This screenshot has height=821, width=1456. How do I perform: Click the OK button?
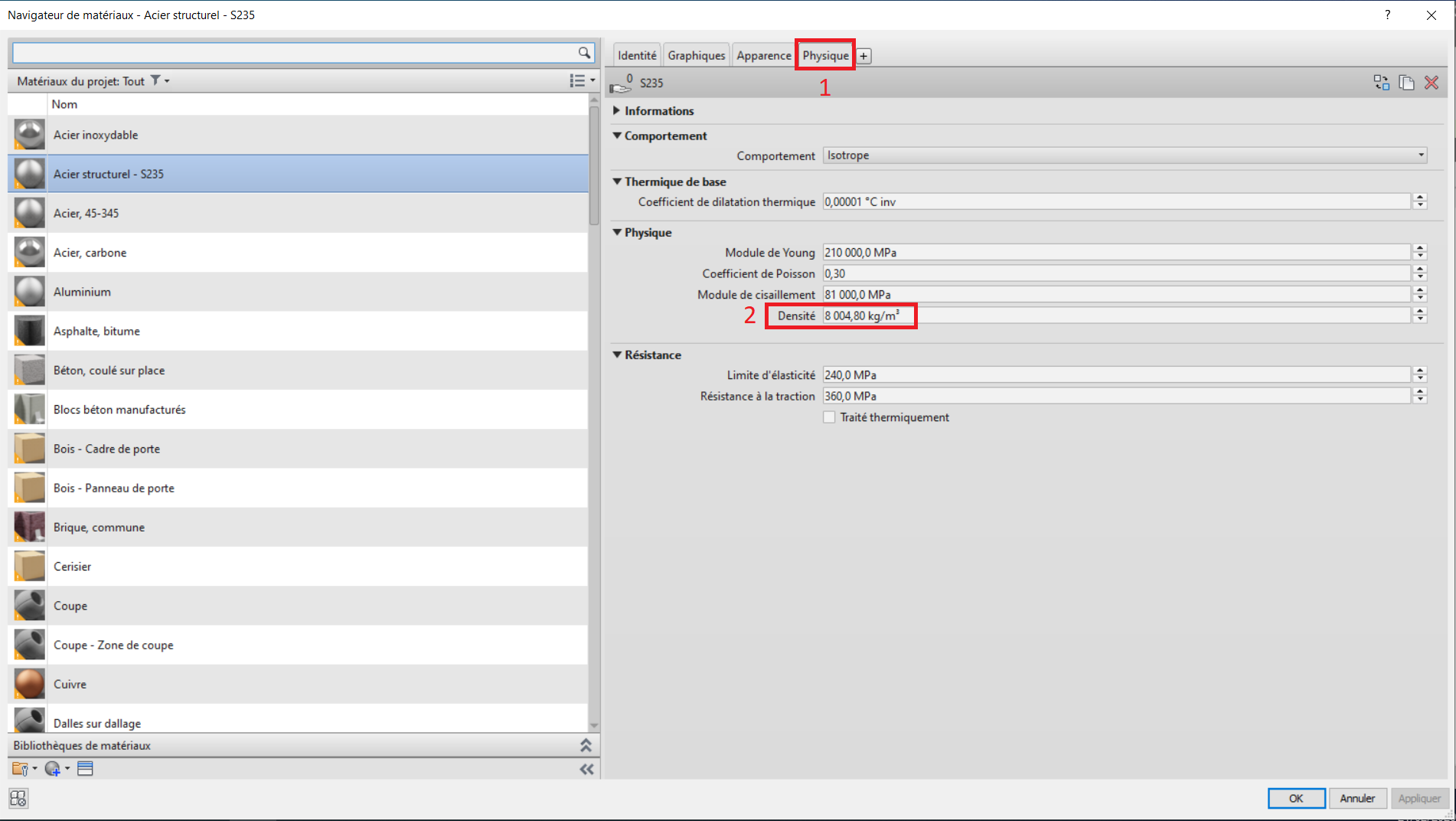1296,798
